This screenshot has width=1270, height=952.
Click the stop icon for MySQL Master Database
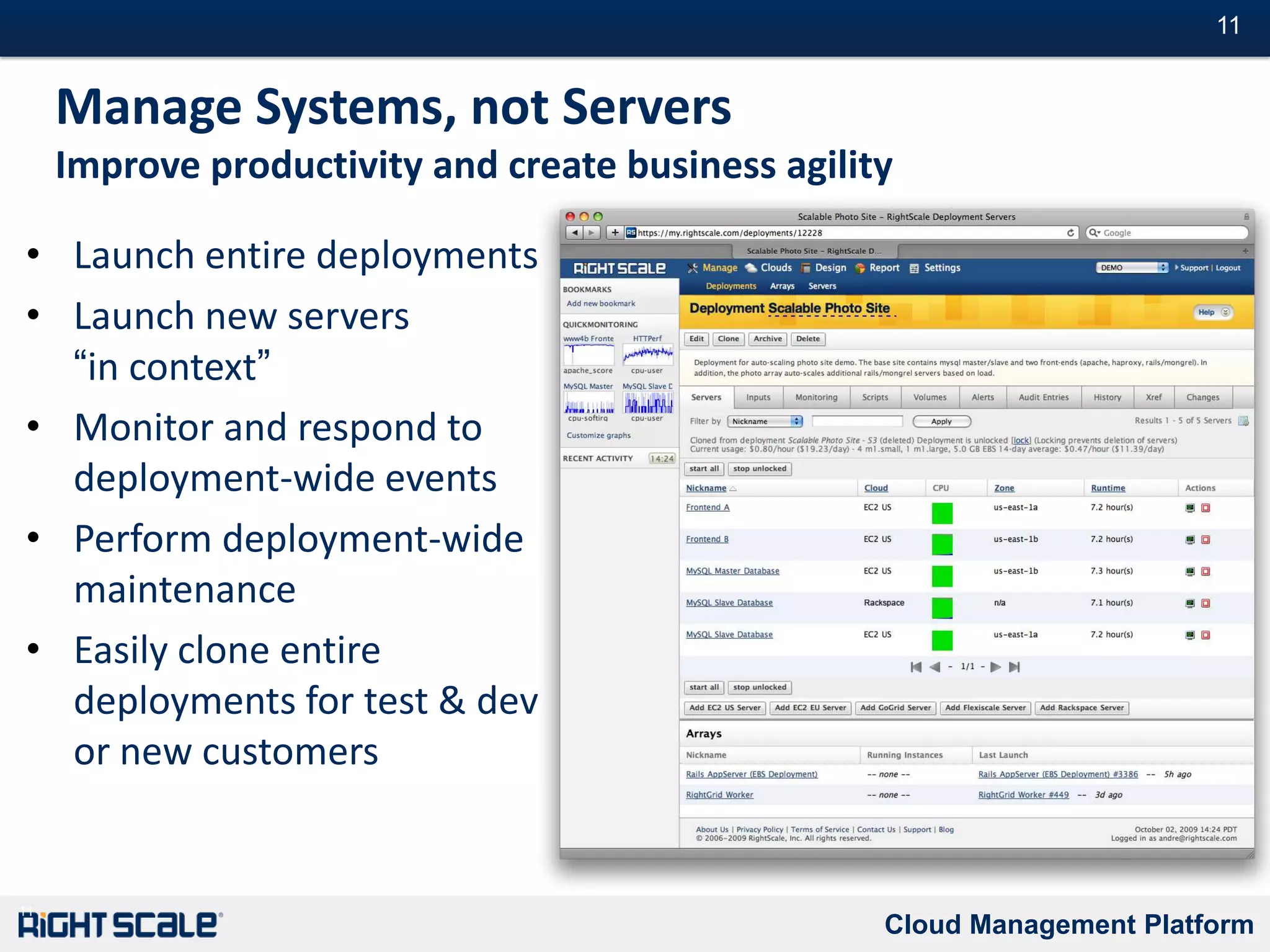click(x=1206, y=571)
